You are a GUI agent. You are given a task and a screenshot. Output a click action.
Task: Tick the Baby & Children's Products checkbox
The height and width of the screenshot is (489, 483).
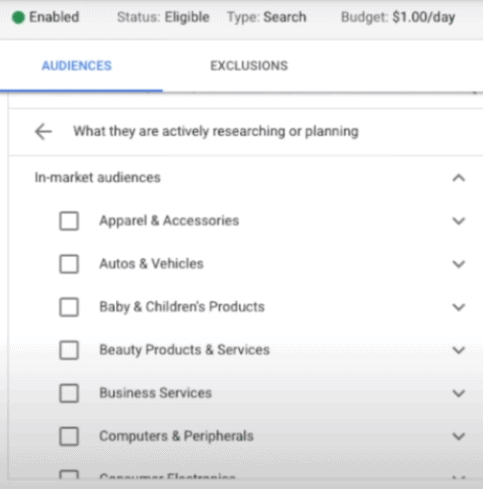click(x=69, y=307)
